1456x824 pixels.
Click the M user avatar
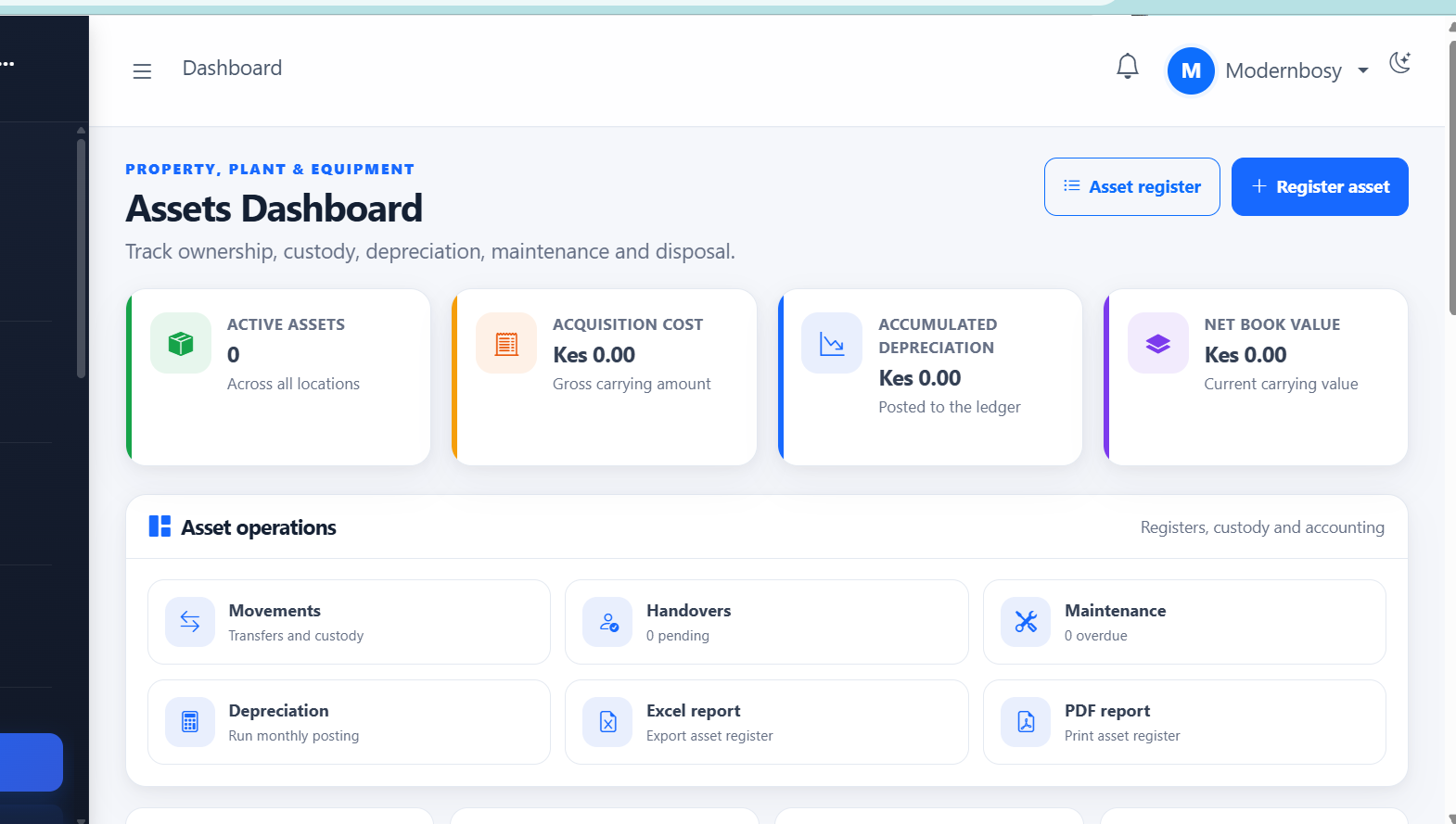click(x=1191, y=70)
